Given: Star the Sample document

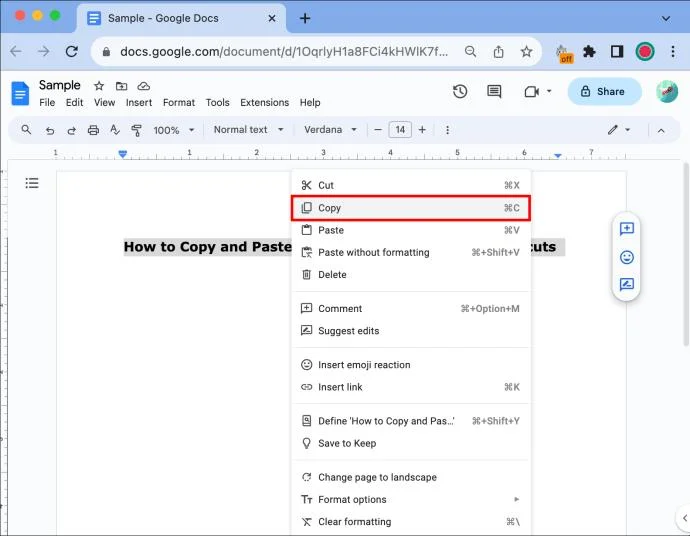Looking at the screenshot, I should point(99,86).
